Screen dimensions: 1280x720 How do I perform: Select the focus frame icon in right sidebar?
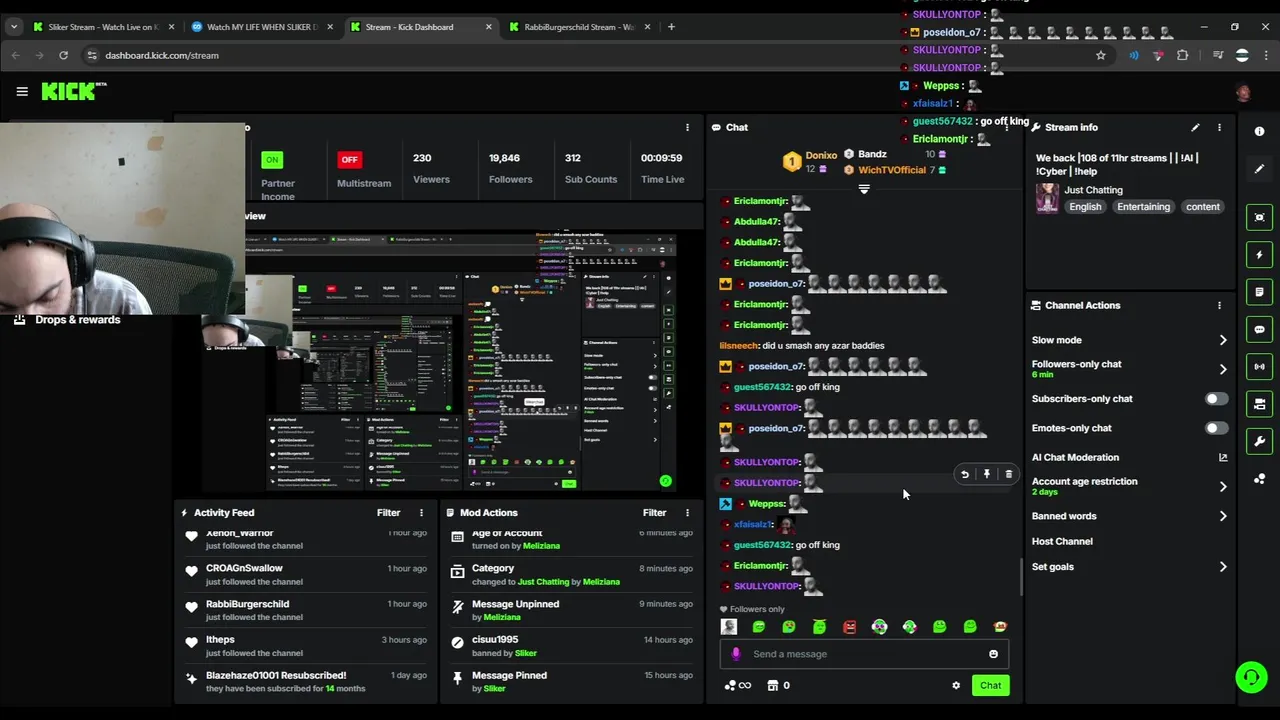click(x=1259, y=217)
